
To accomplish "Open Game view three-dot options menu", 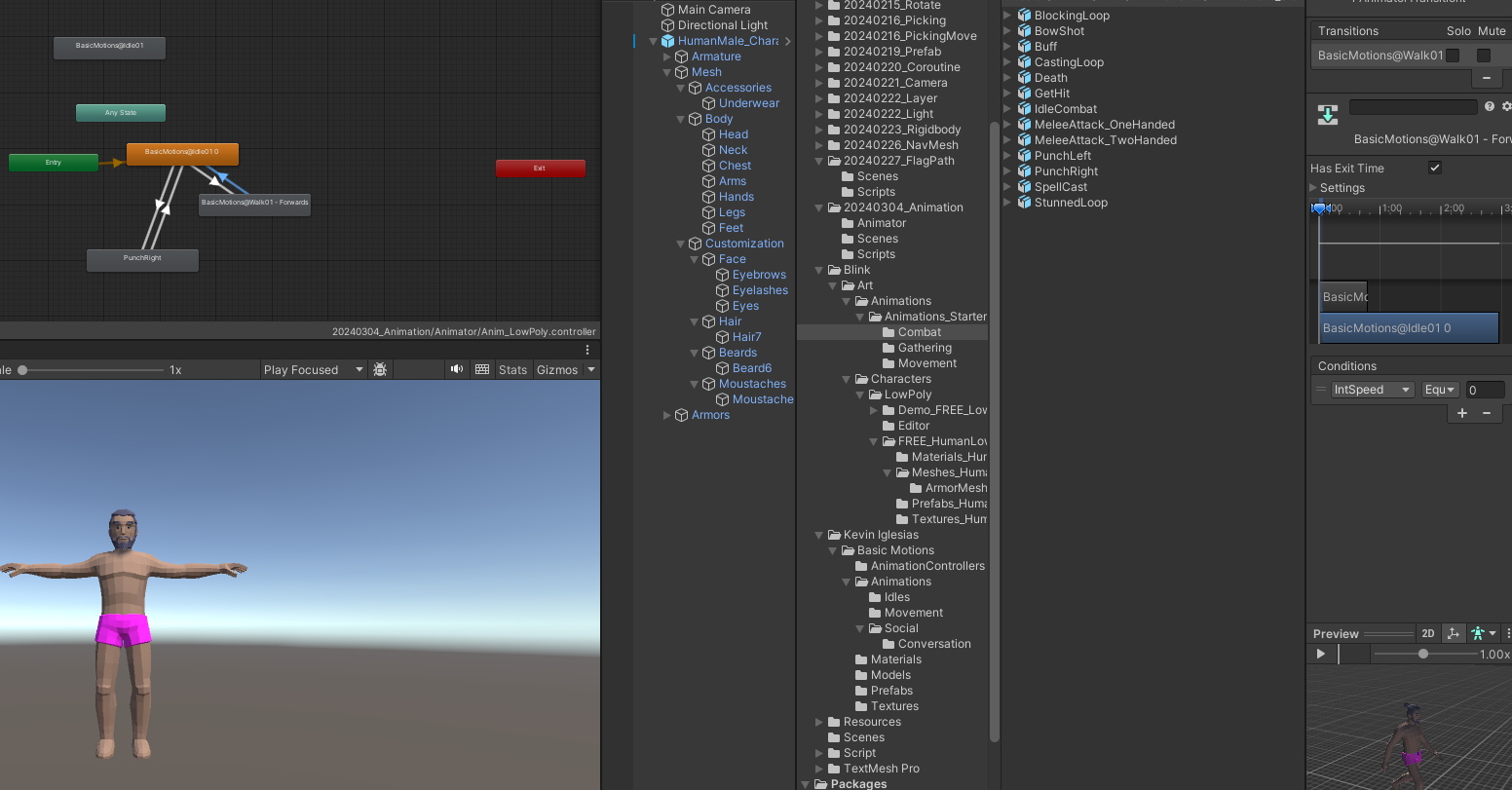I will [587, 350].
